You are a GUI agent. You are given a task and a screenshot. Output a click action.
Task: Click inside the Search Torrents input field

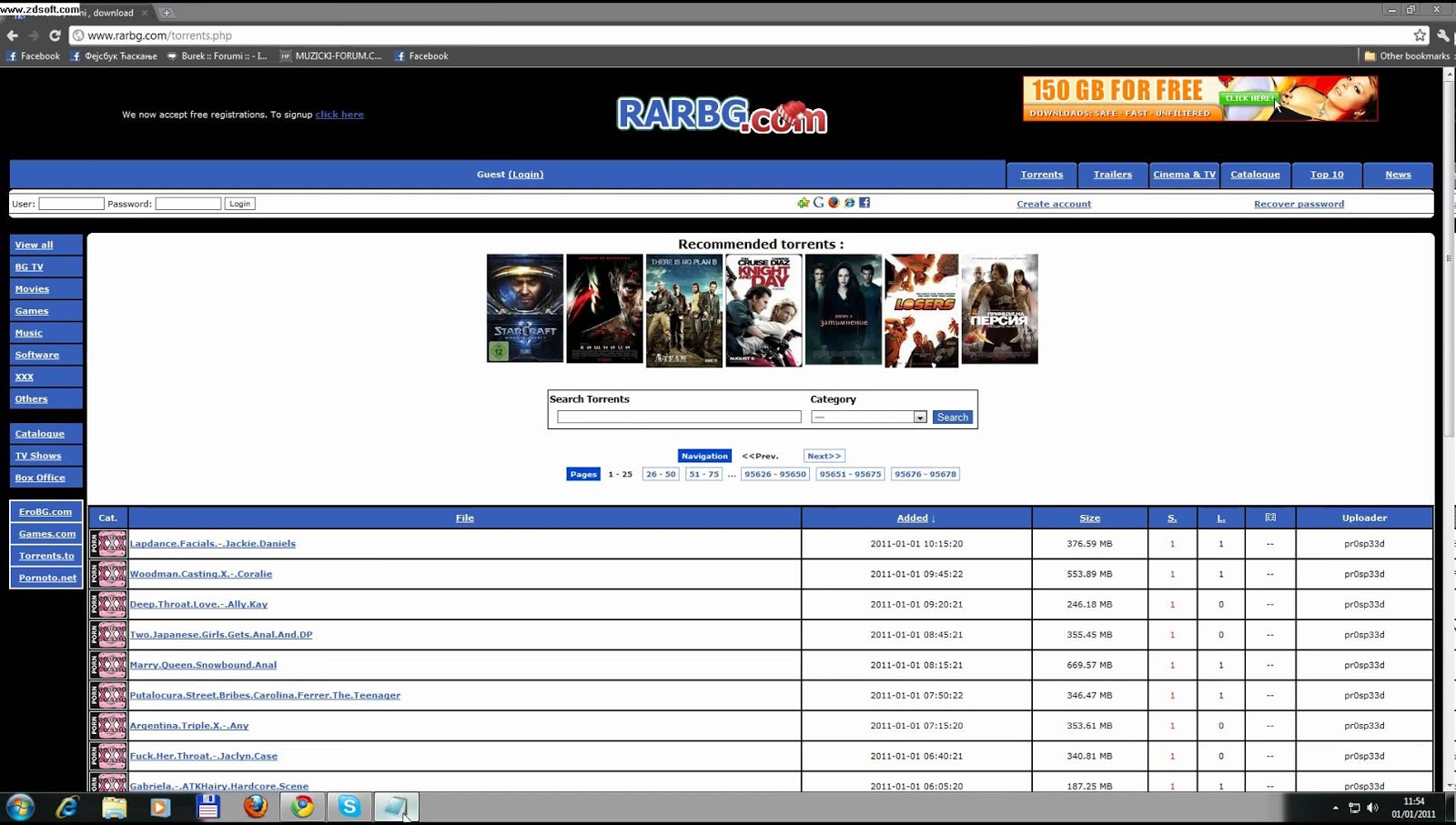[677, 417]
